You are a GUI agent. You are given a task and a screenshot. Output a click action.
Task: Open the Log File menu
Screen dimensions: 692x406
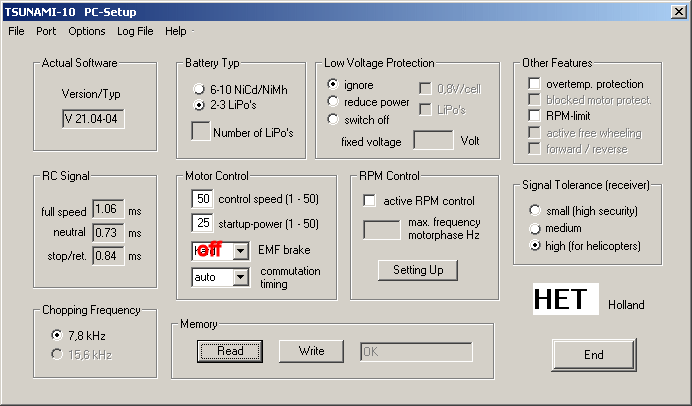(x=135, y=31)
